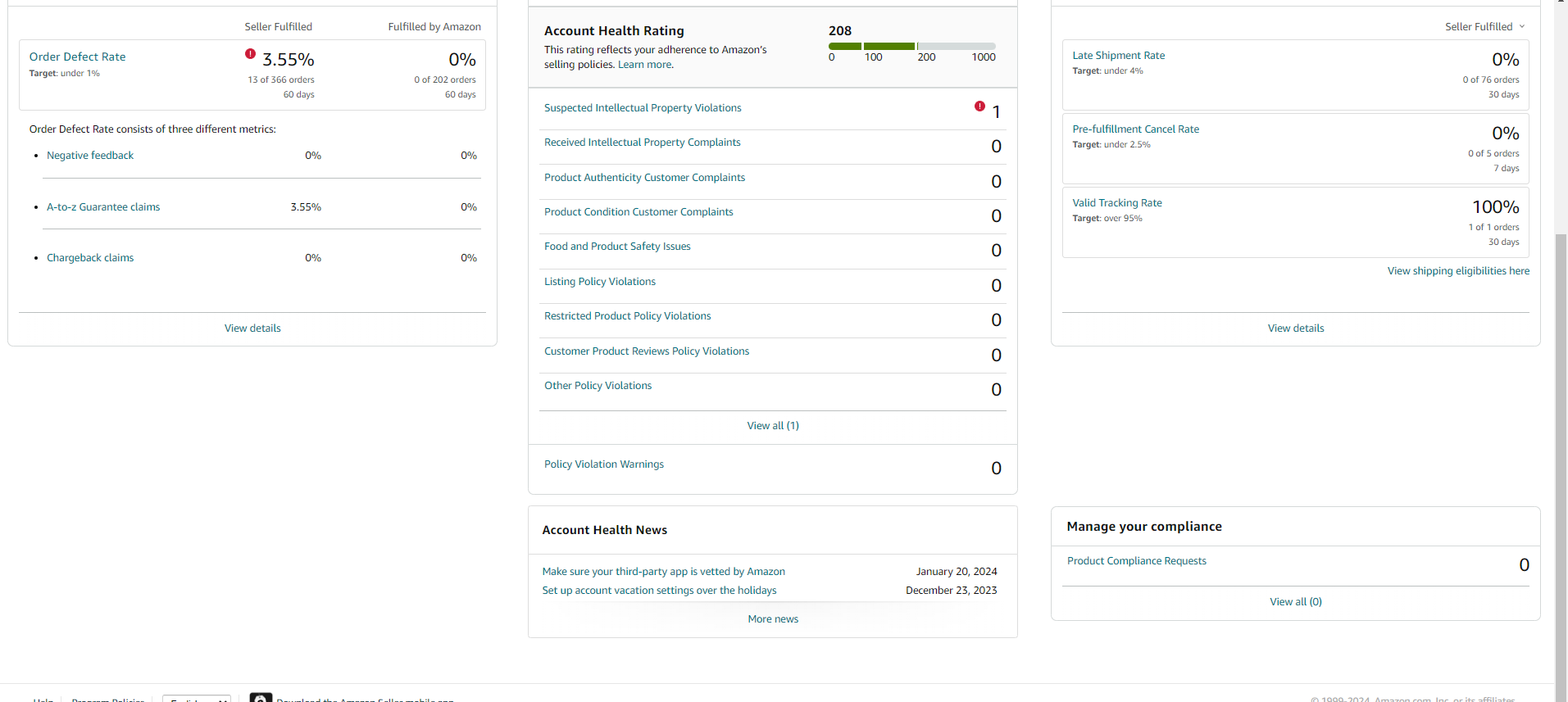Screen dimensions: 1568x702
Task: Click Learn more about Account Health Rating
Action: click(x=645, y=65)
